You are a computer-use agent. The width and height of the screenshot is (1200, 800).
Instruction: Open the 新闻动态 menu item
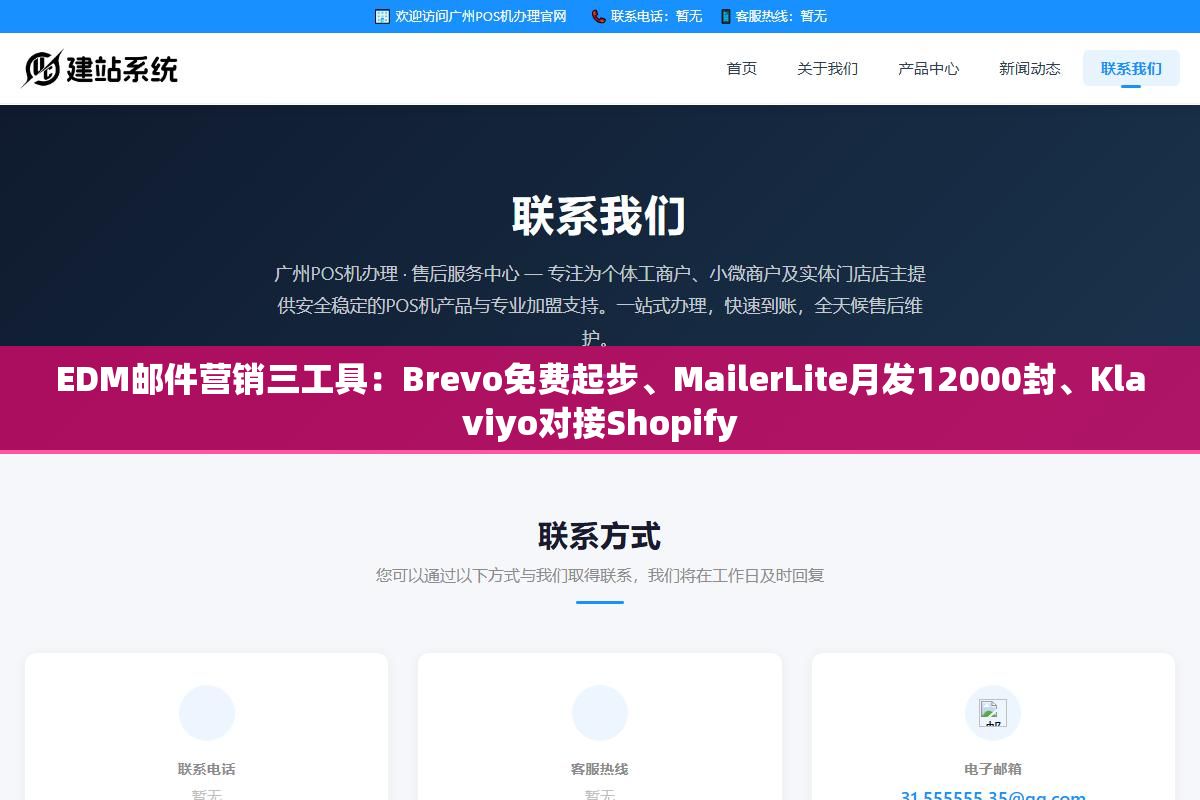coord(1029,68)
